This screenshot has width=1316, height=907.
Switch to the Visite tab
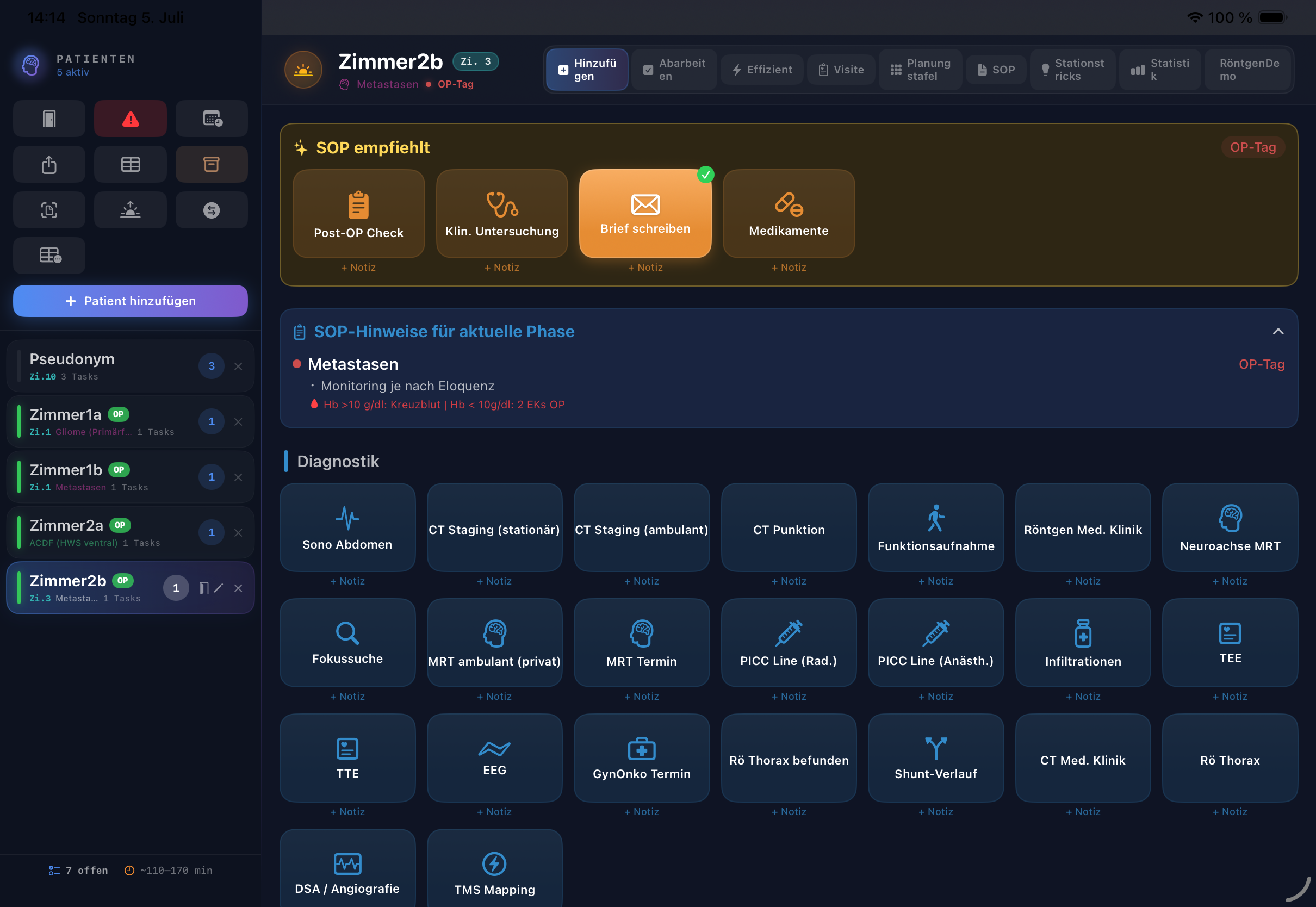(x=841, y=70)
